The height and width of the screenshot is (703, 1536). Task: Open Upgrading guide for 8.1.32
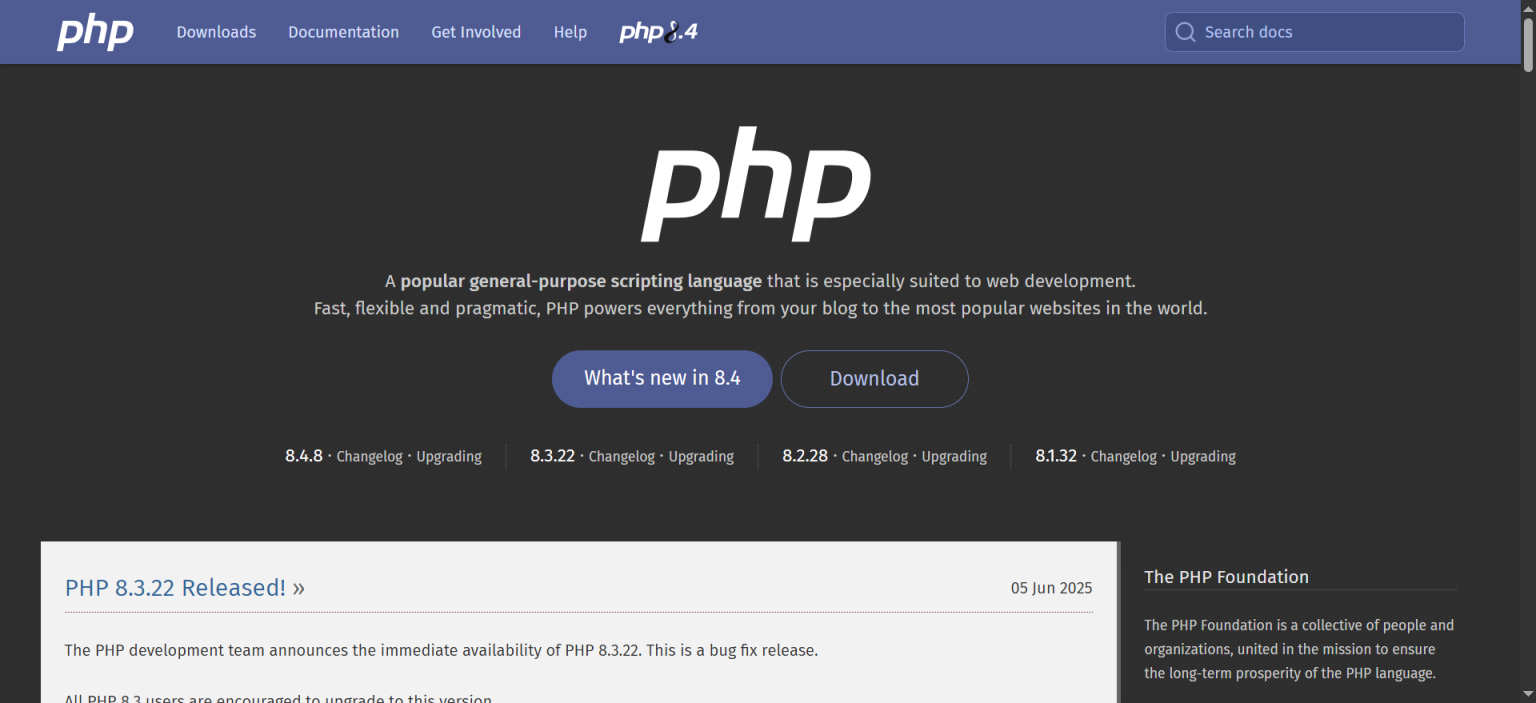tap(1203, 456)
